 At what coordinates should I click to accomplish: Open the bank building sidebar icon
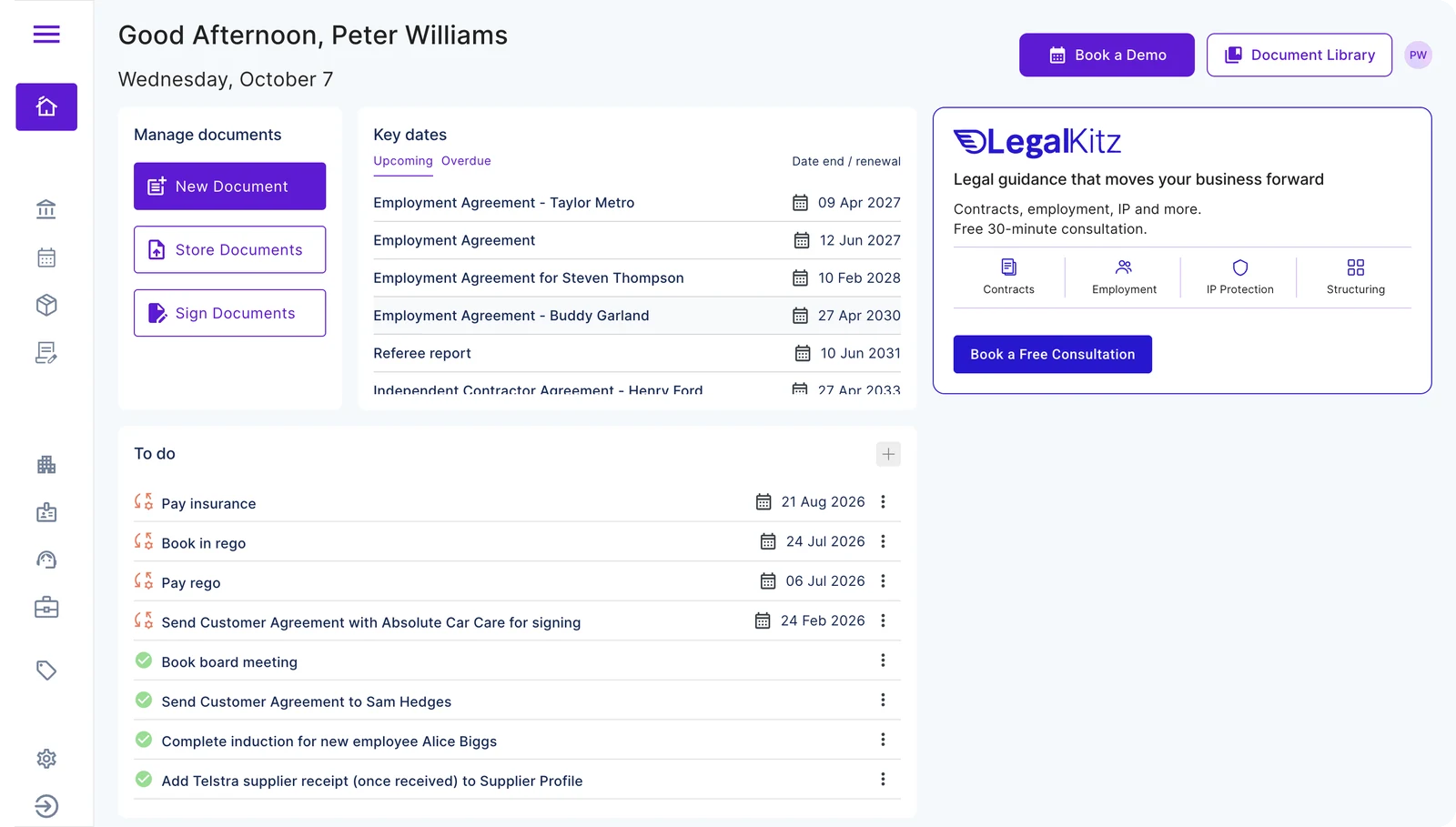tap(46, 209)
